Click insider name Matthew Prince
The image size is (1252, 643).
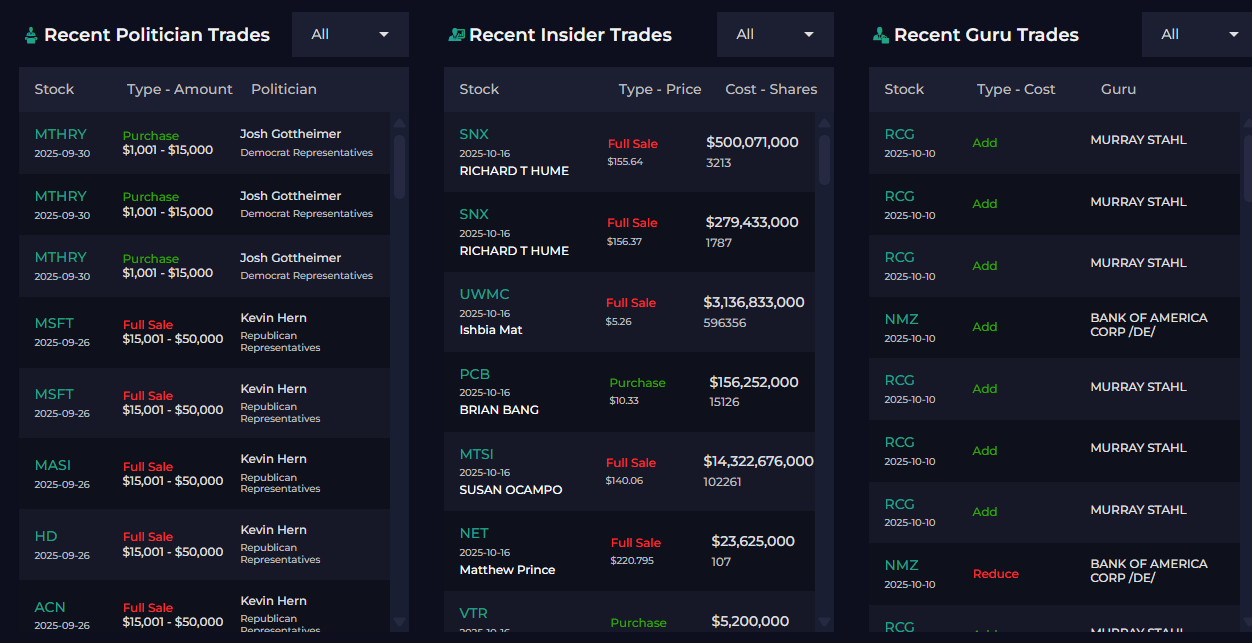507,570
